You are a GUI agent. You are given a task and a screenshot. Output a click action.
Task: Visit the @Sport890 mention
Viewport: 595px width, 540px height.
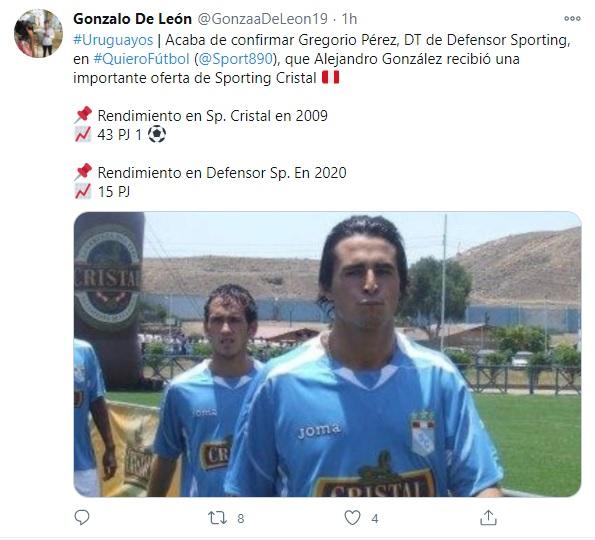[235, 59]
